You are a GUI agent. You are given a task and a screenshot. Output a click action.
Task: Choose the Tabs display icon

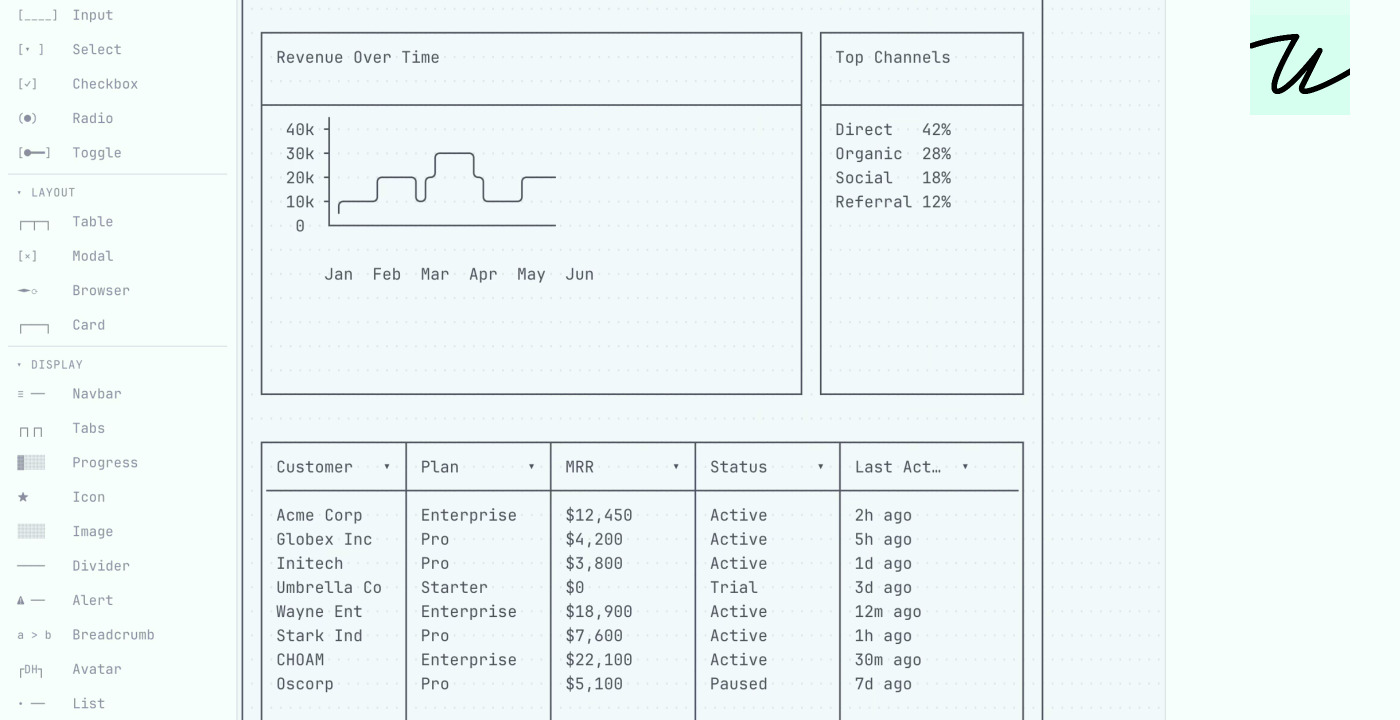click(31, 431)
